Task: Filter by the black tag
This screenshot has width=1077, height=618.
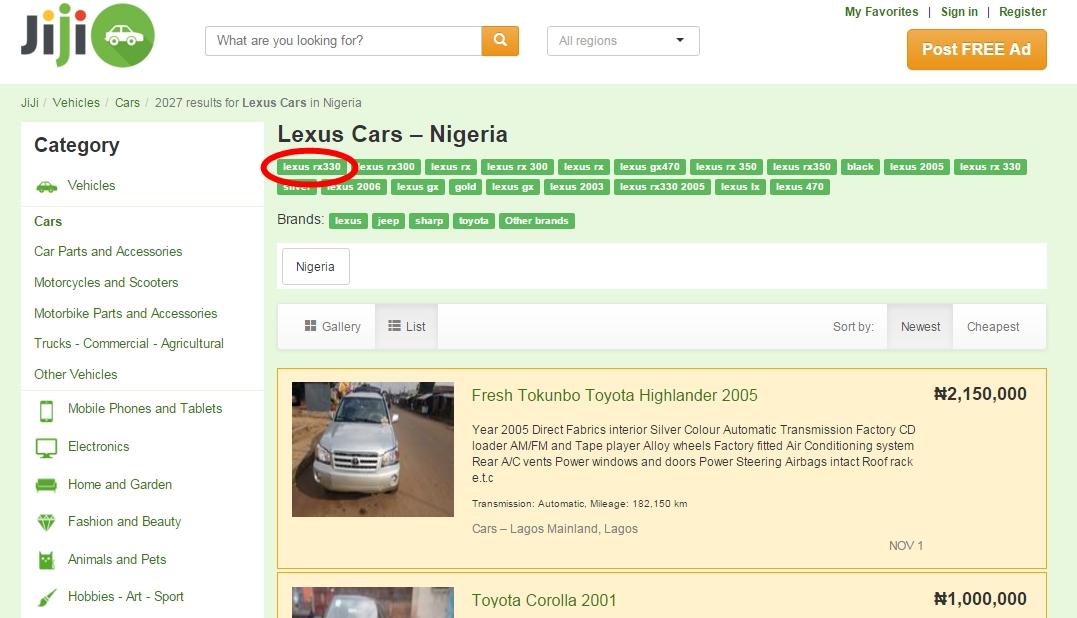Action: pyautogui.click(x=860, y=167)
